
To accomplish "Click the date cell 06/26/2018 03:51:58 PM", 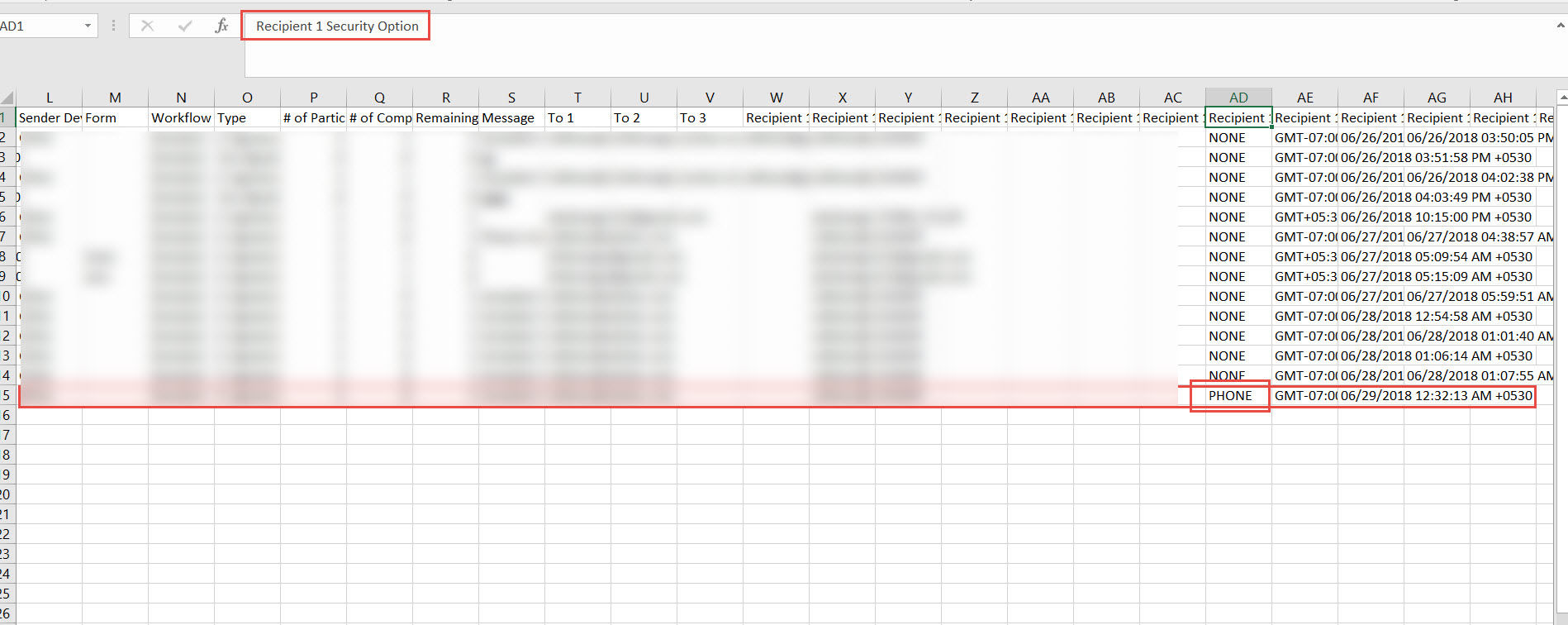I will click(x=1436, y=158).
